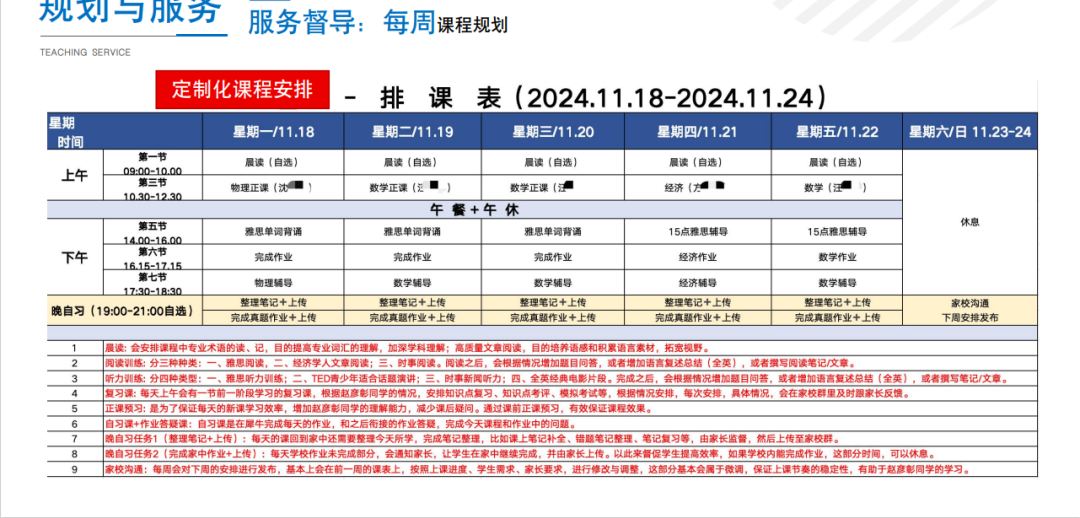Click the TEACHING SERVICE subtitle

[85, 52]
